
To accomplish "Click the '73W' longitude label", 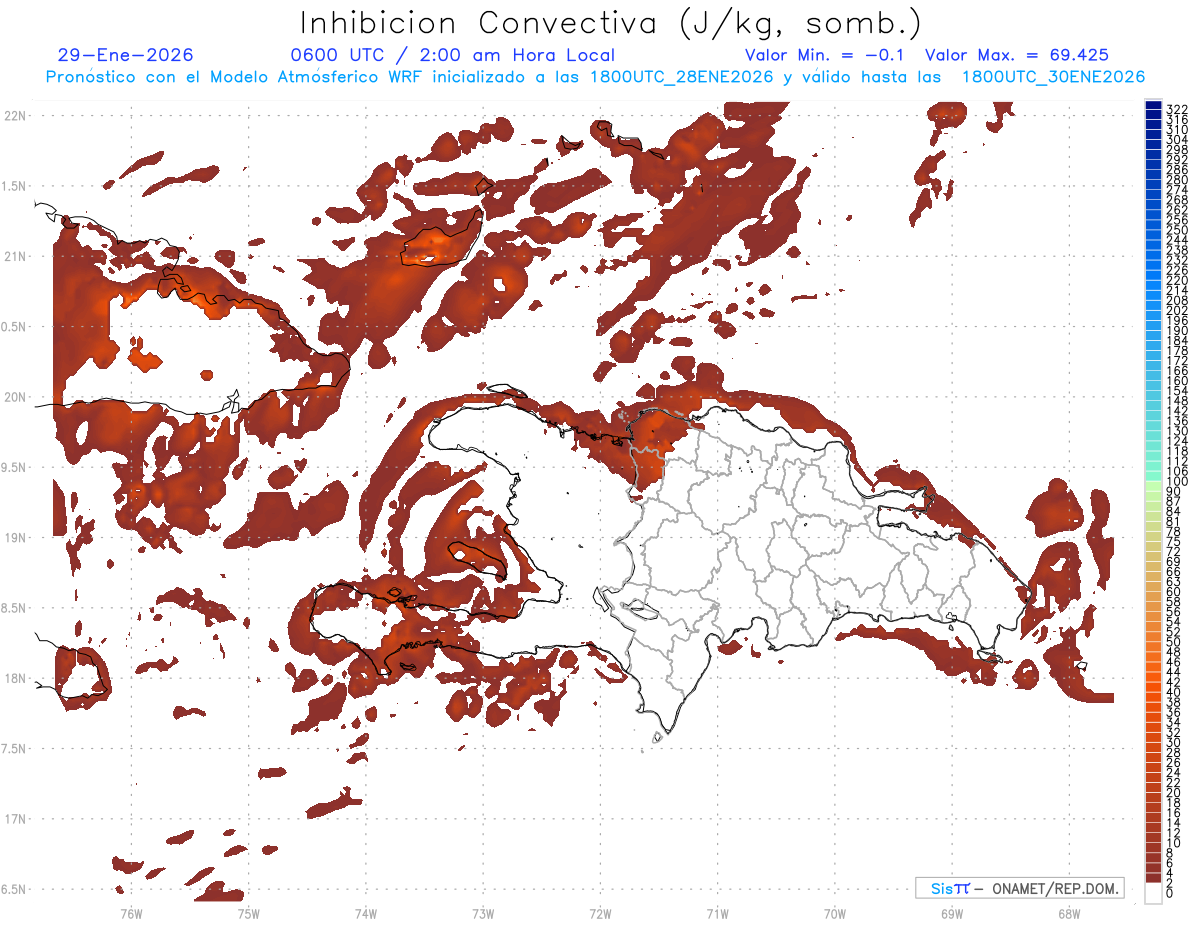I will [483, 912].
